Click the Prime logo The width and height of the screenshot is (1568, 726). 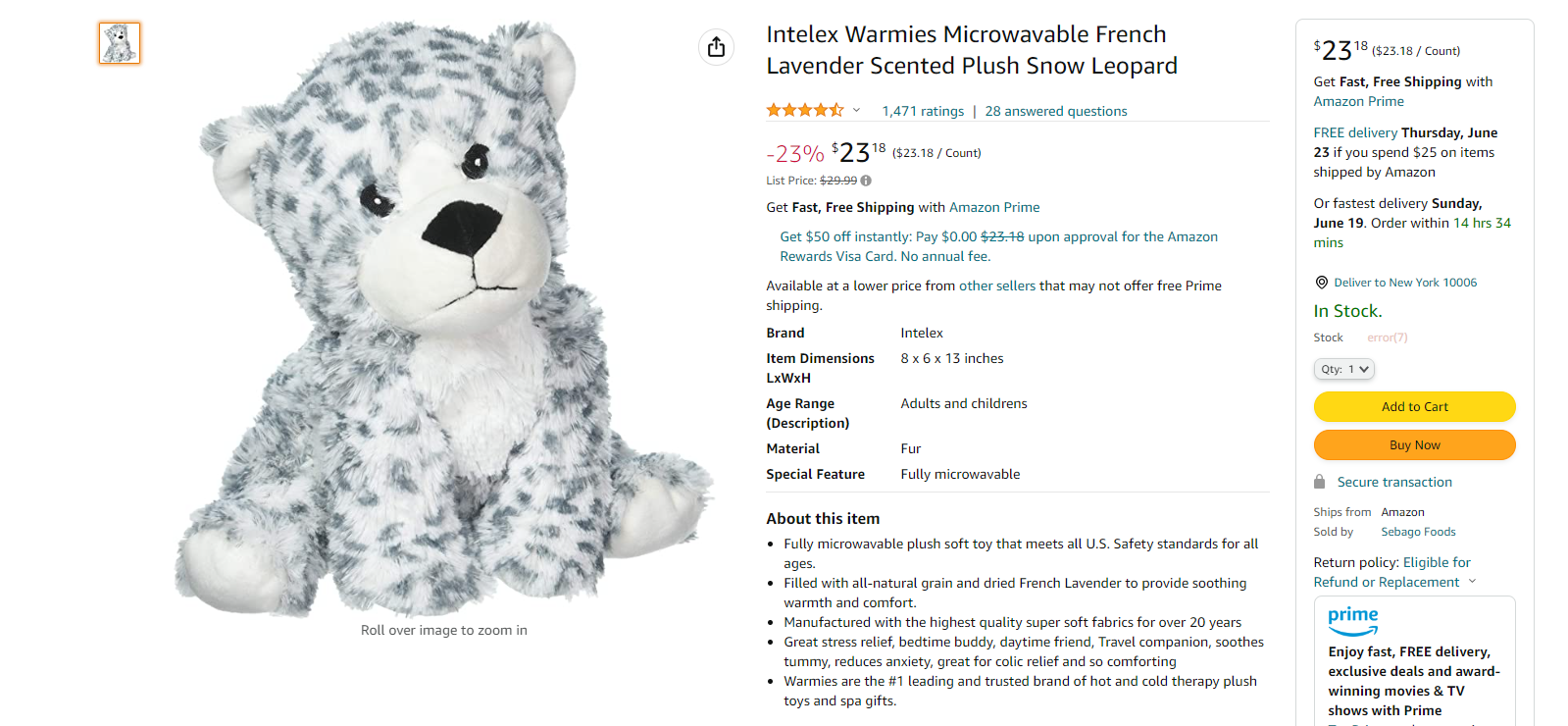pos(1353,620)
